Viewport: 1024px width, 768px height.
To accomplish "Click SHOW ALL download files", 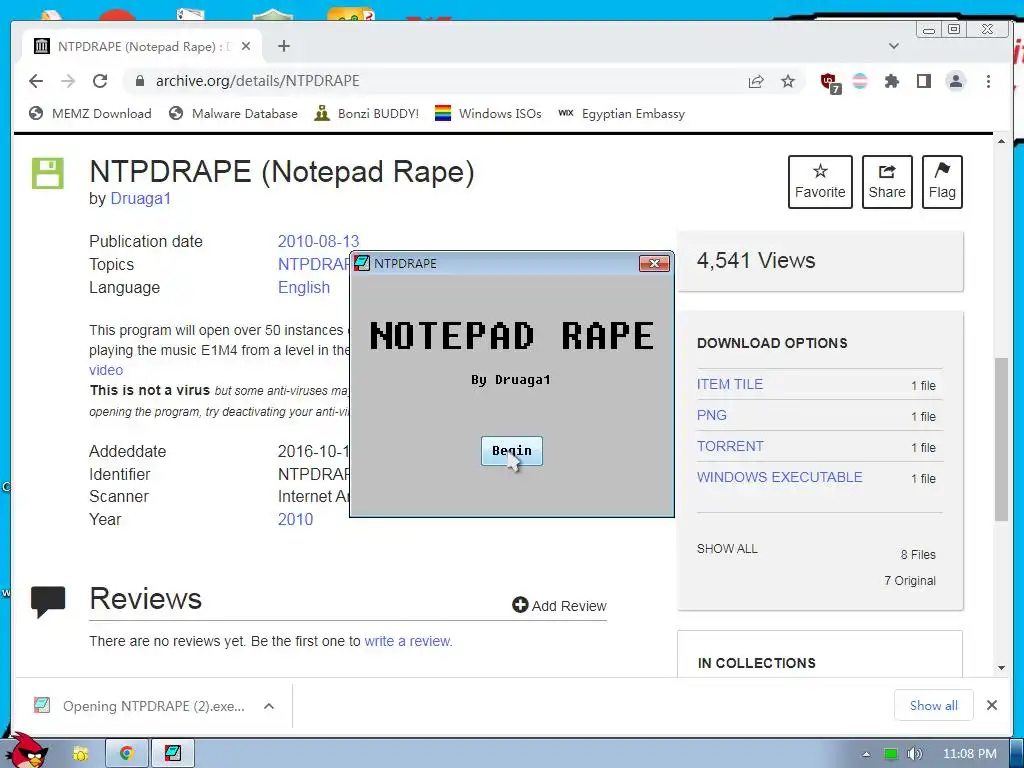I will tap(727, 549).
